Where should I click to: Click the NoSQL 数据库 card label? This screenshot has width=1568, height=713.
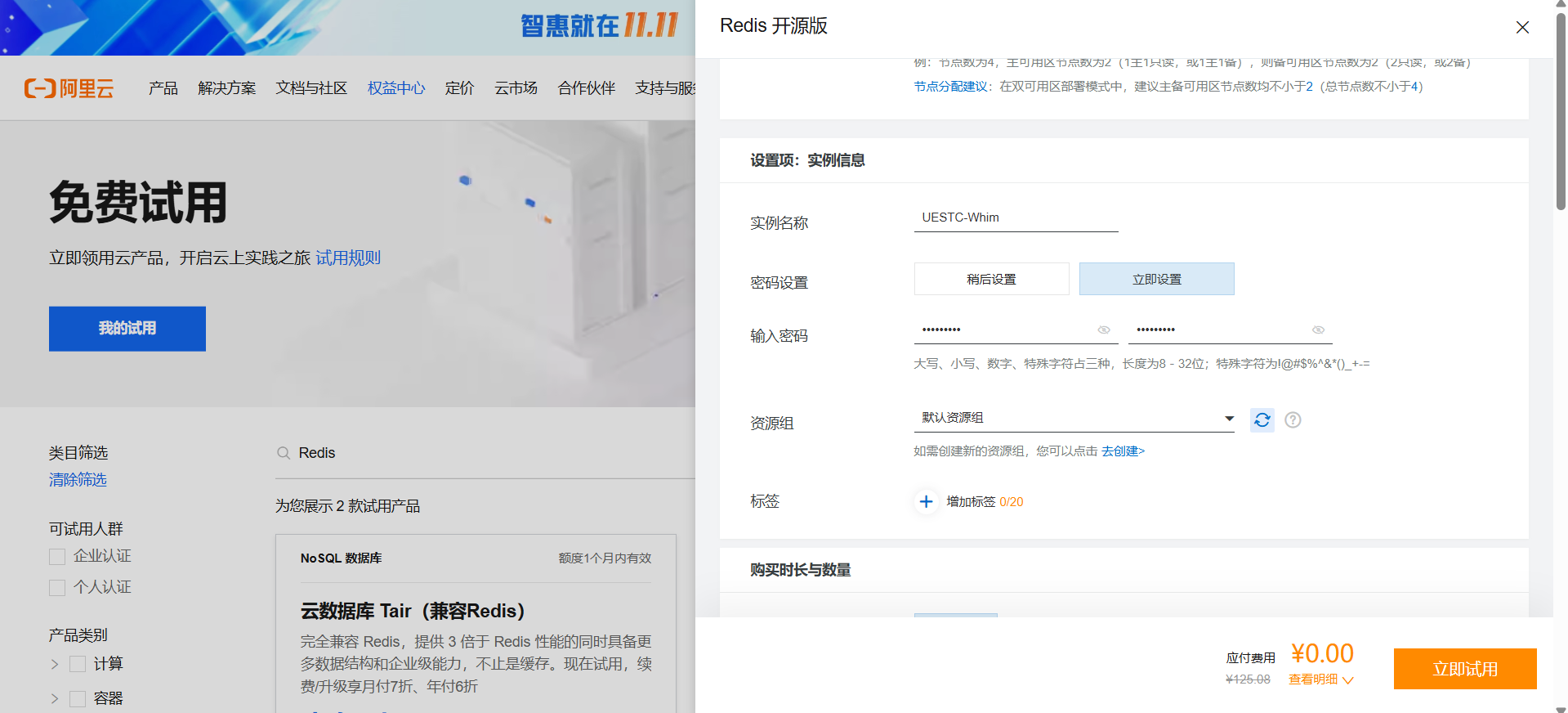point(341,558)
